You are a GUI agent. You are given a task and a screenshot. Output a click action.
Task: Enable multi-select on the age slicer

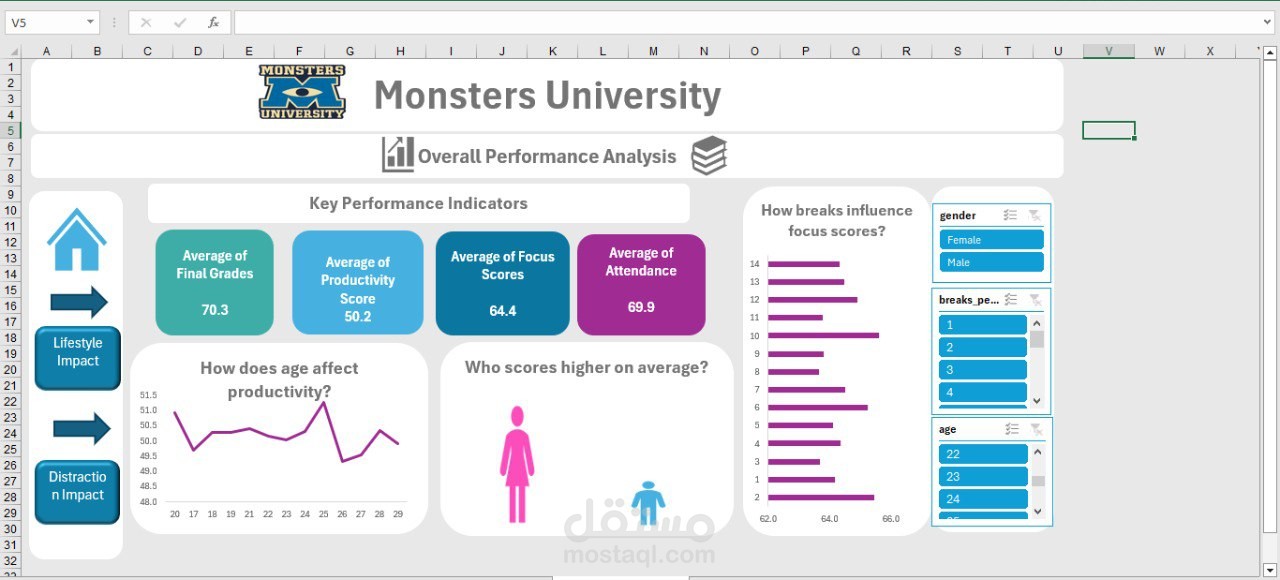coord(1012,429)
